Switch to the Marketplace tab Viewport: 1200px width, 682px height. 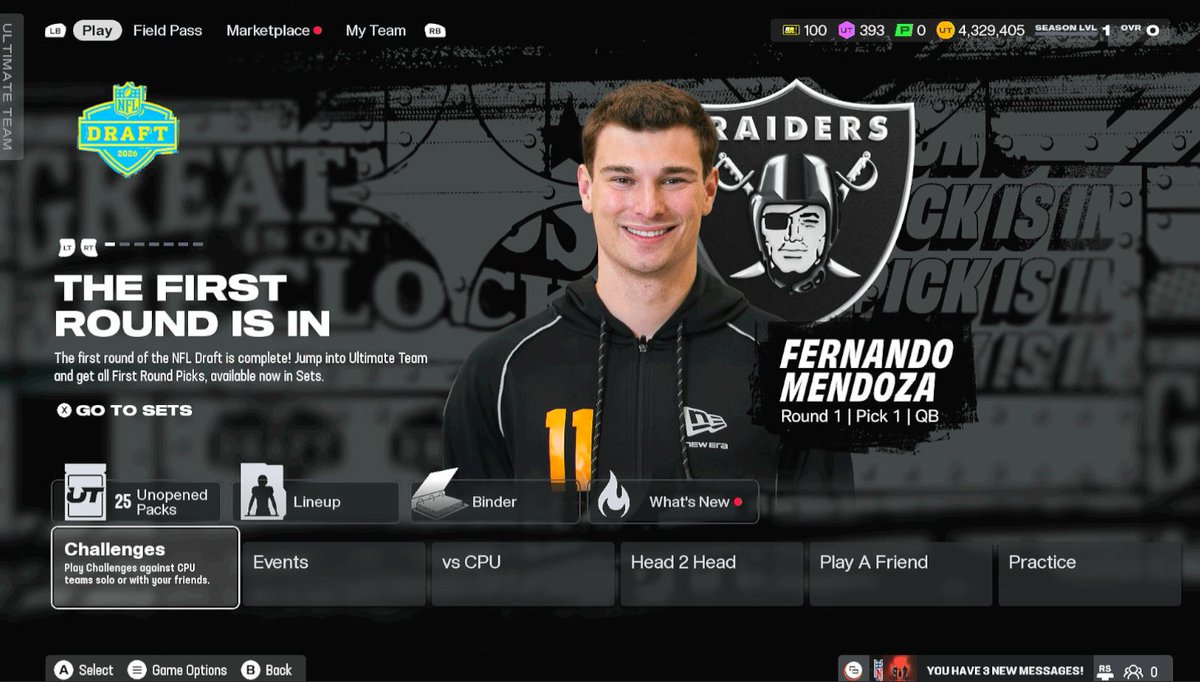pyautogui.click(x=268, y=30)
